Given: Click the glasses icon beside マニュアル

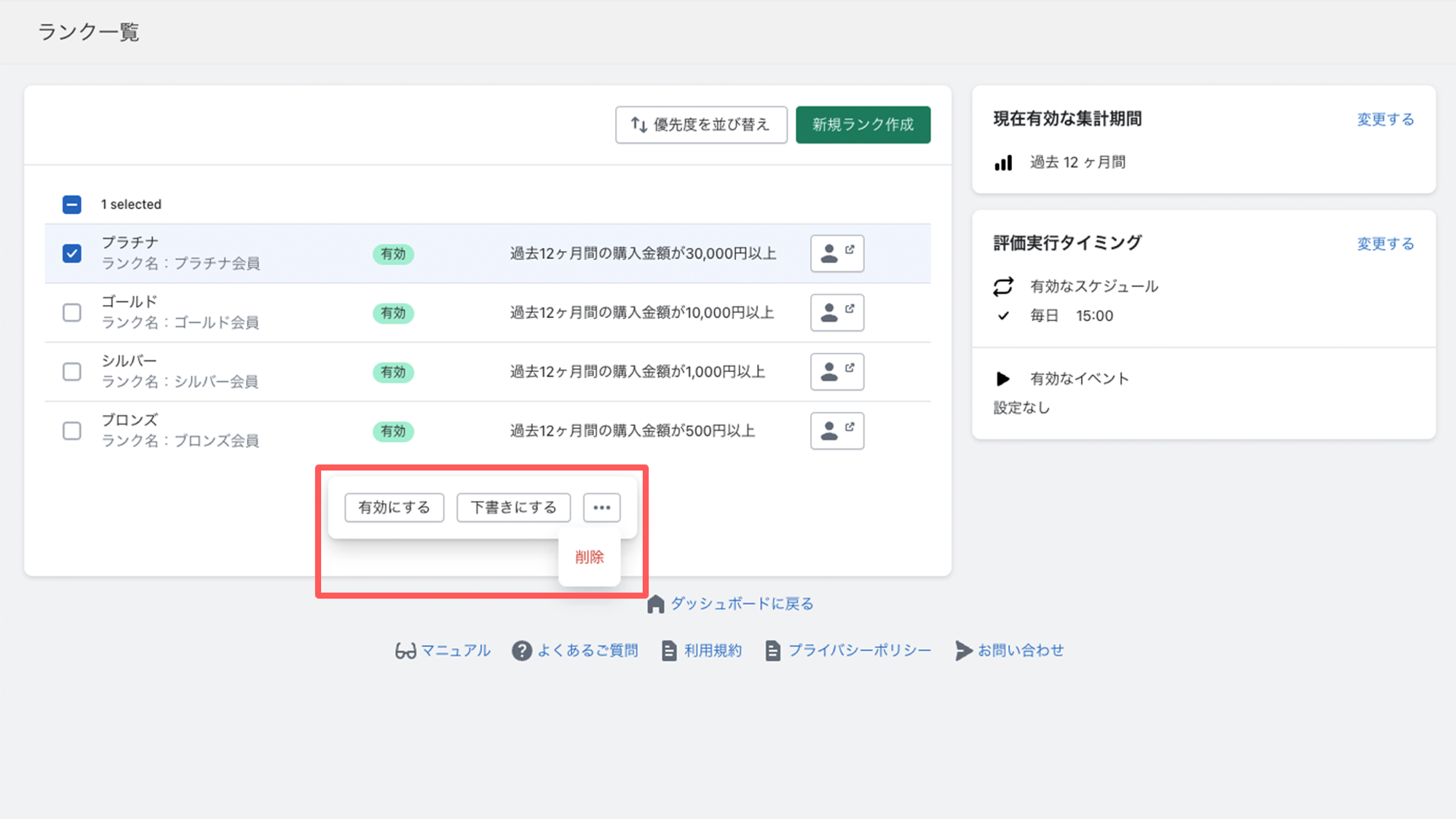Looking at the screenshot, I should [405, 651].
